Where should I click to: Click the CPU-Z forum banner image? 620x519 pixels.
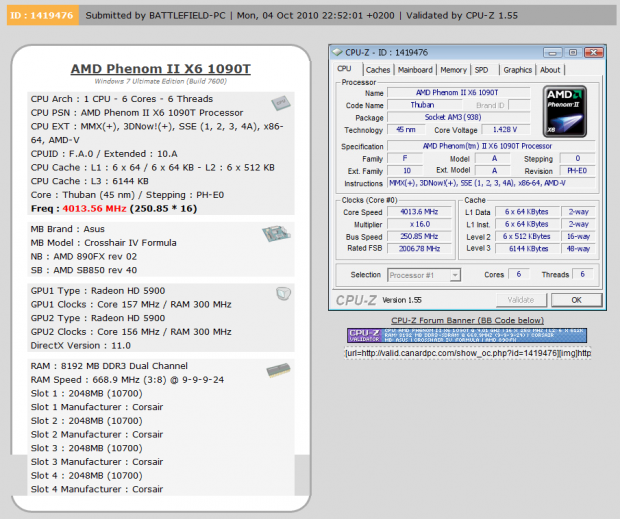467,336
